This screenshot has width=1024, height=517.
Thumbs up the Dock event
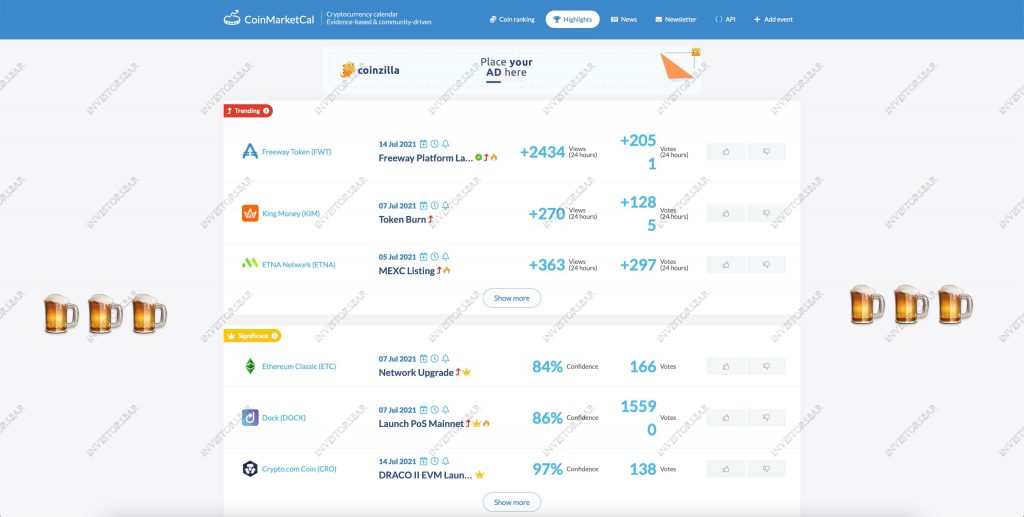pos(726,418)
